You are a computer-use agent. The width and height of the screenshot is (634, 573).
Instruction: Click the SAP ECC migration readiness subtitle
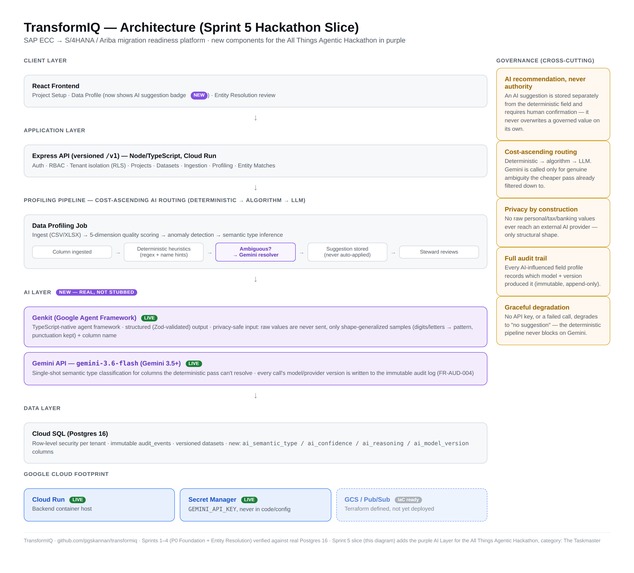point(214,40)
